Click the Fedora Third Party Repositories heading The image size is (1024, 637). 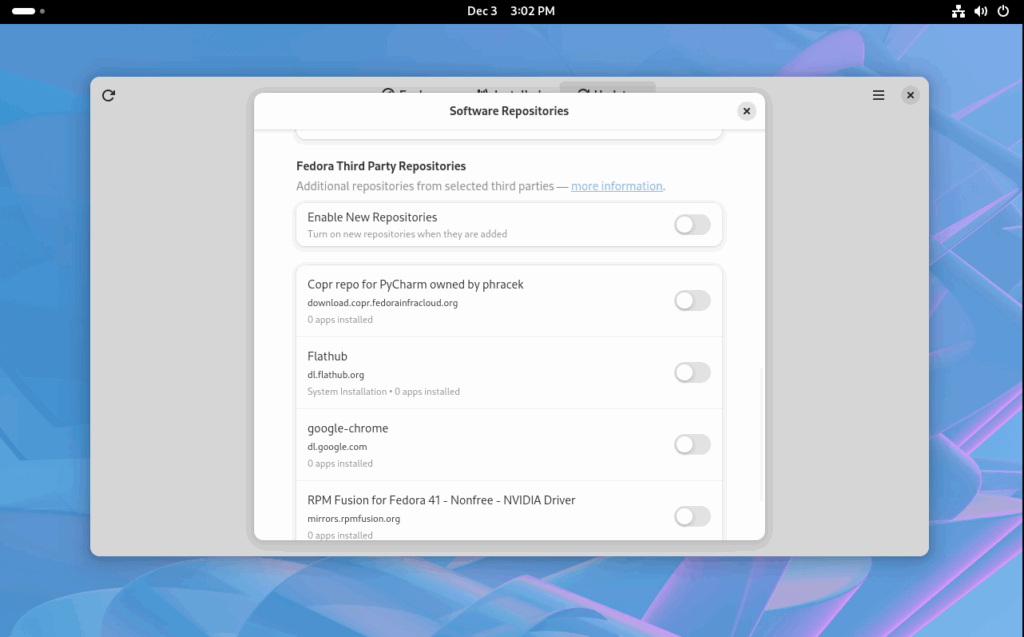(381, 166)
